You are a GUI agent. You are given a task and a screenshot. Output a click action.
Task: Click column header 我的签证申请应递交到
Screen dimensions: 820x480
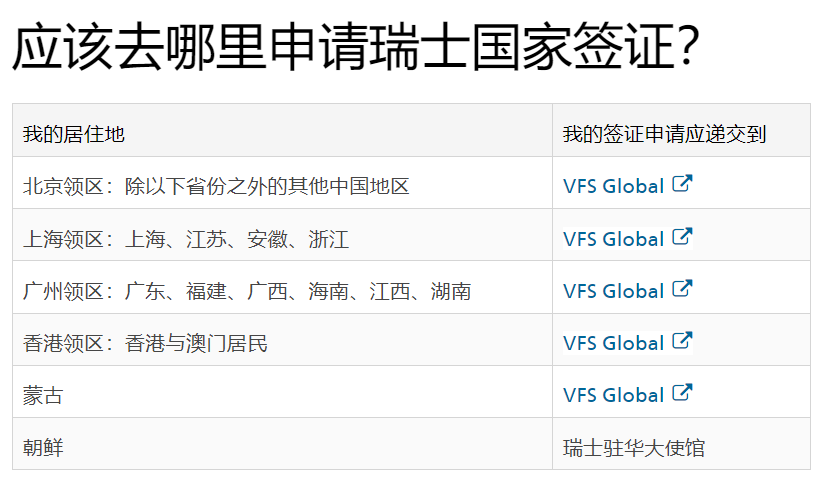coord(681,130)
